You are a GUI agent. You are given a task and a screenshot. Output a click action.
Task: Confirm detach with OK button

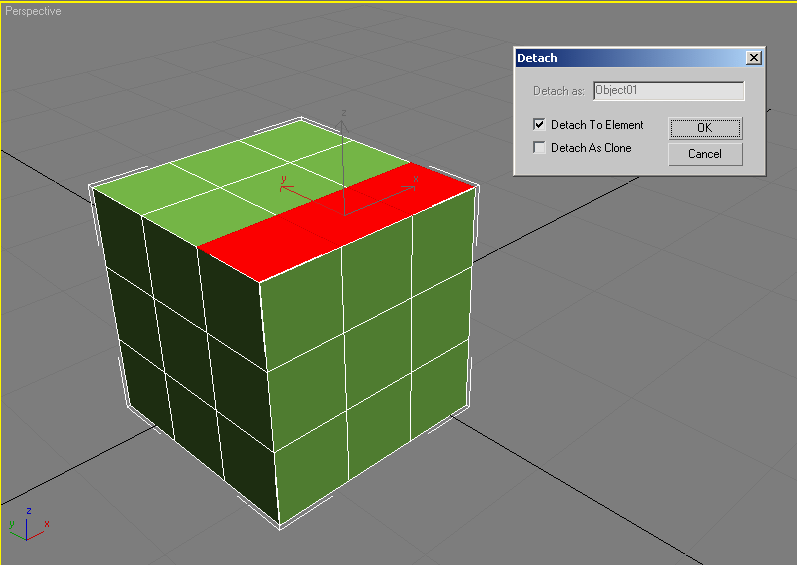(x=705, y=128)
